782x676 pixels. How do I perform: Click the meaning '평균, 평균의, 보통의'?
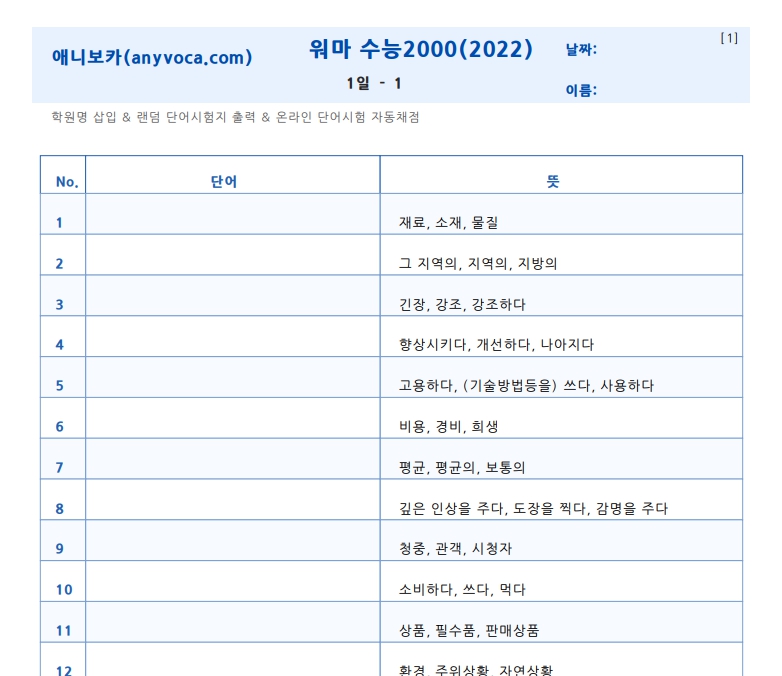462,467
